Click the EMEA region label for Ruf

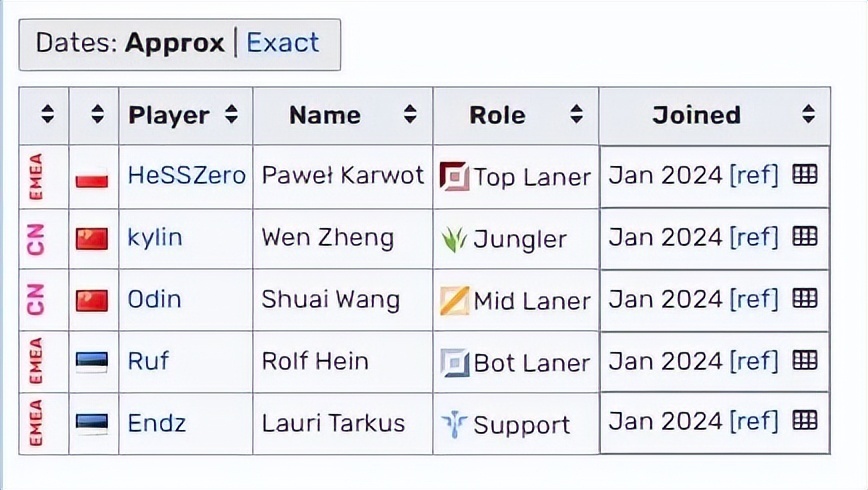point(36,361)
